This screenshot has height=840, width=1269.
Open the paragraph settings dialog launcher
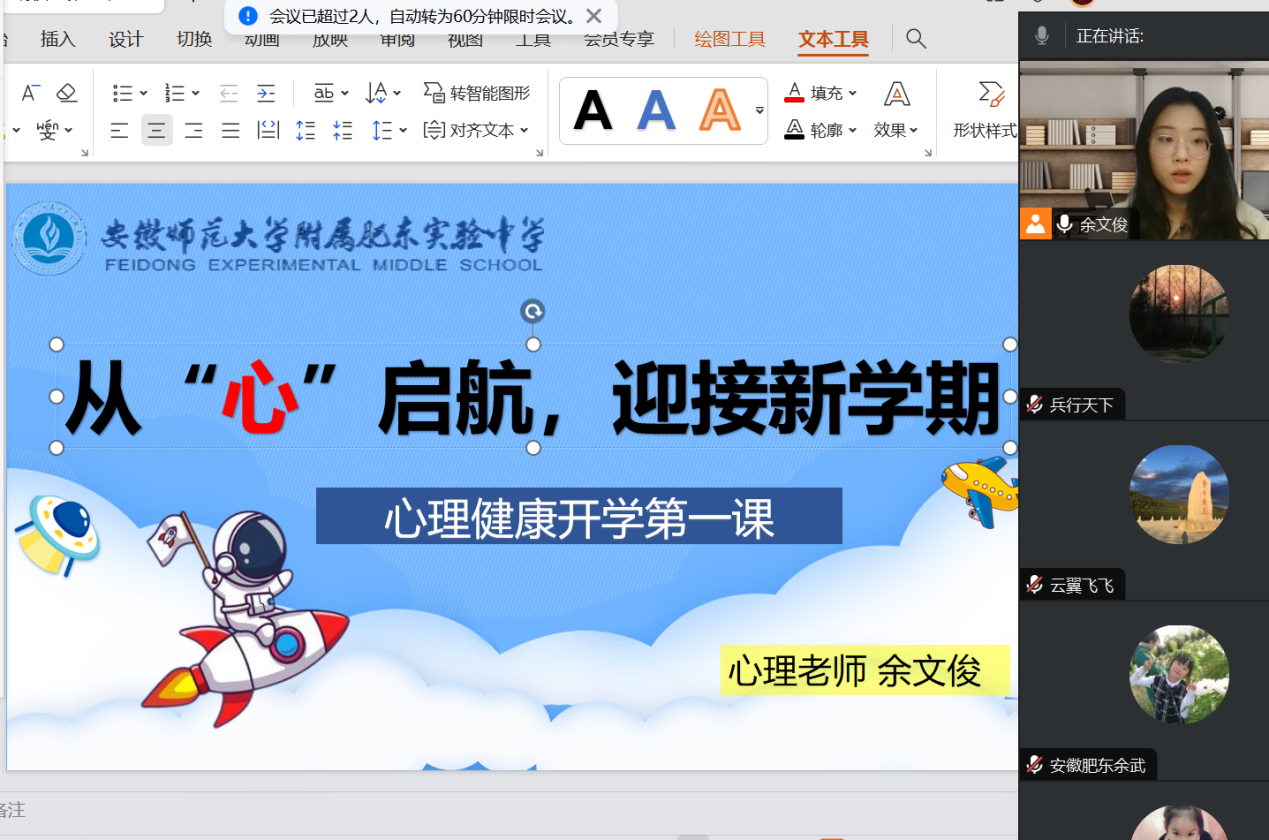pyautogui.click(x=540, y=153)
